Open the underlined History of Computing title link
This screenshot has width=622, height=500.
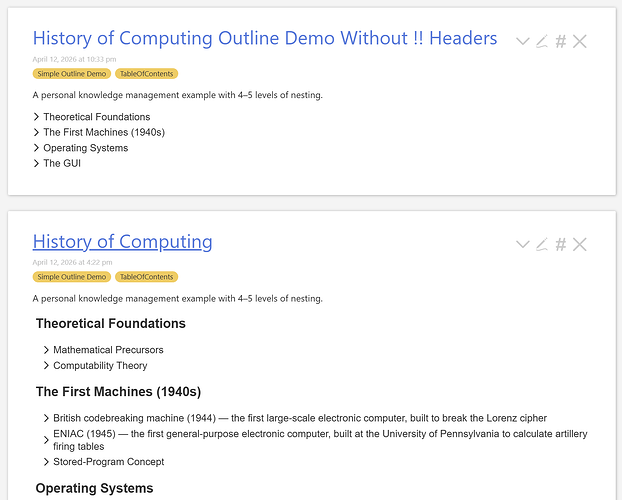coord(122,242)
